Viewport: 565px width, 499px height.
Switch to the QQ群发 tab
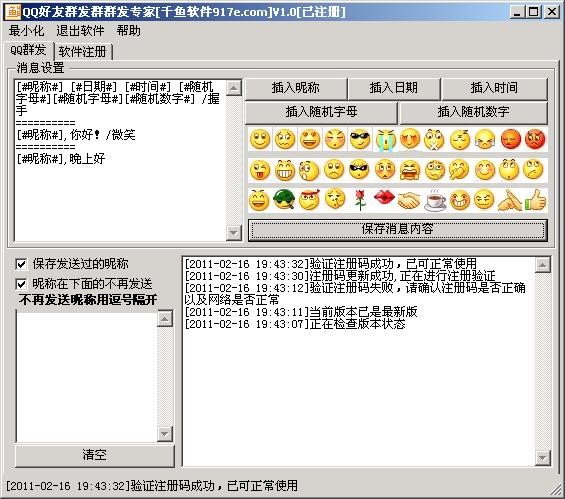[x=28, y=50]
